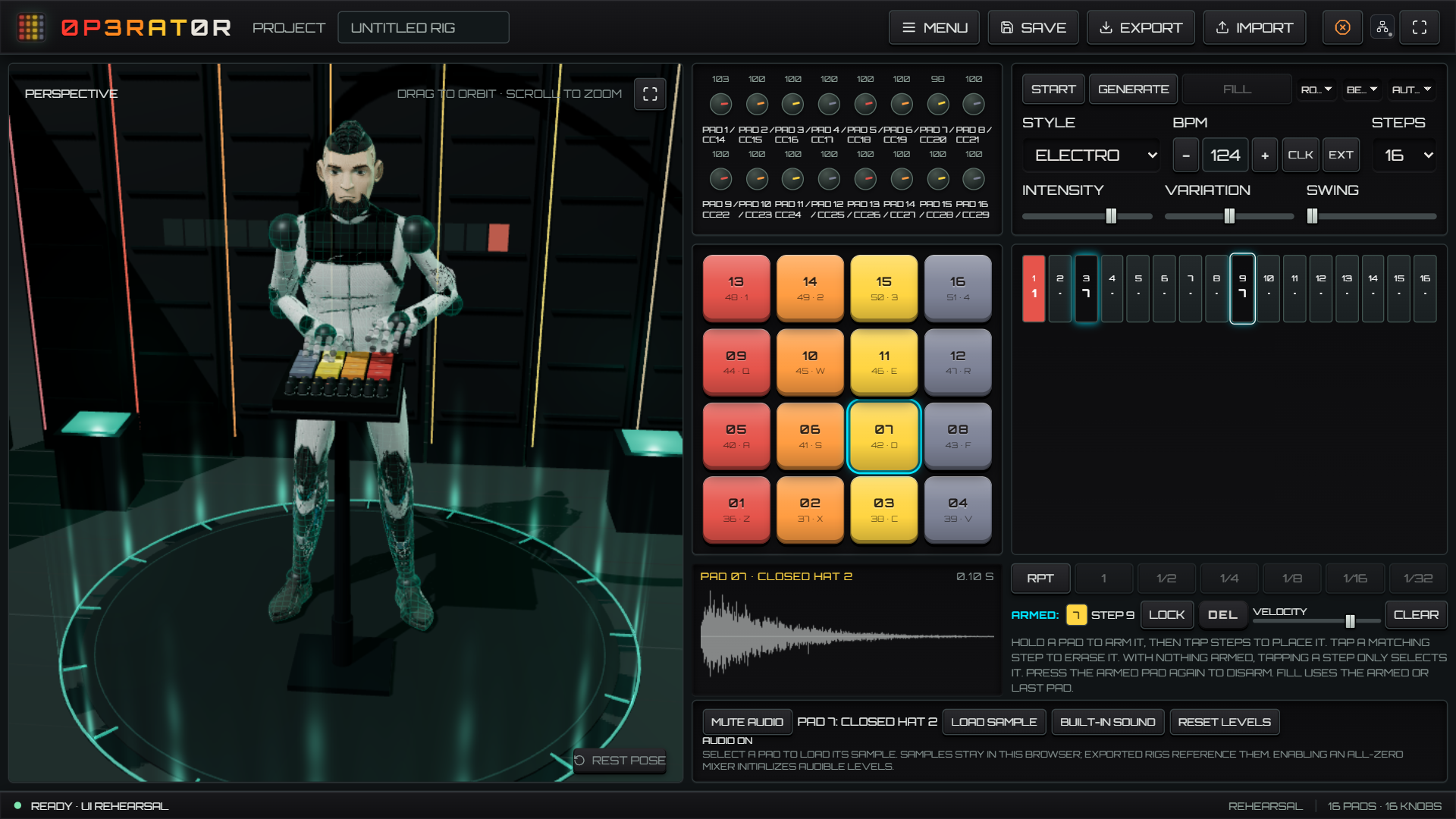Viewport: 1456px width, 819px height.
Task: Click the PAD 16 / CC29 knob
Action: 974,179
